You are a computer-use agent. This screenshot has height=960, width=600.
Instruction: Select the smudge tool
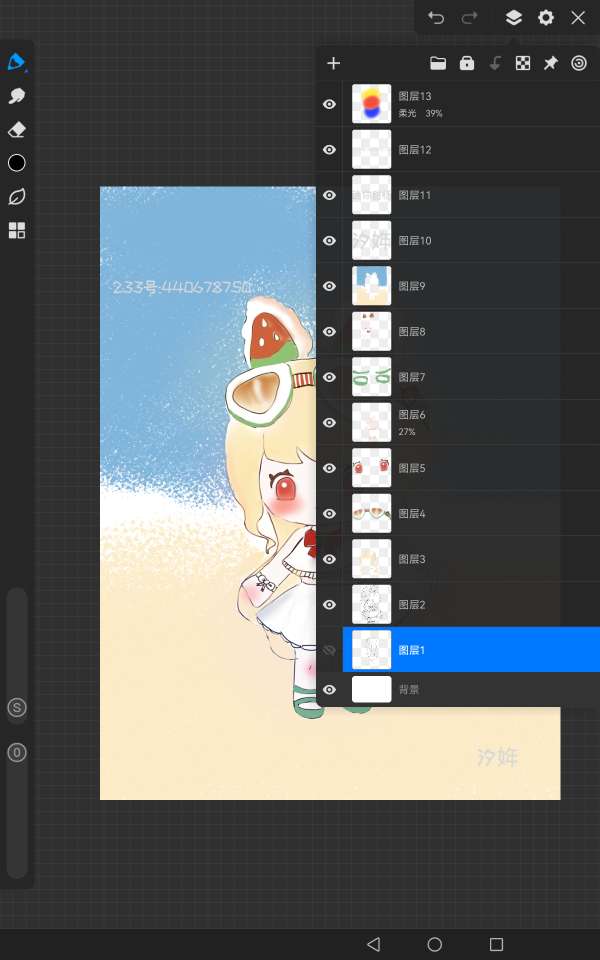(x=16, y=96)
